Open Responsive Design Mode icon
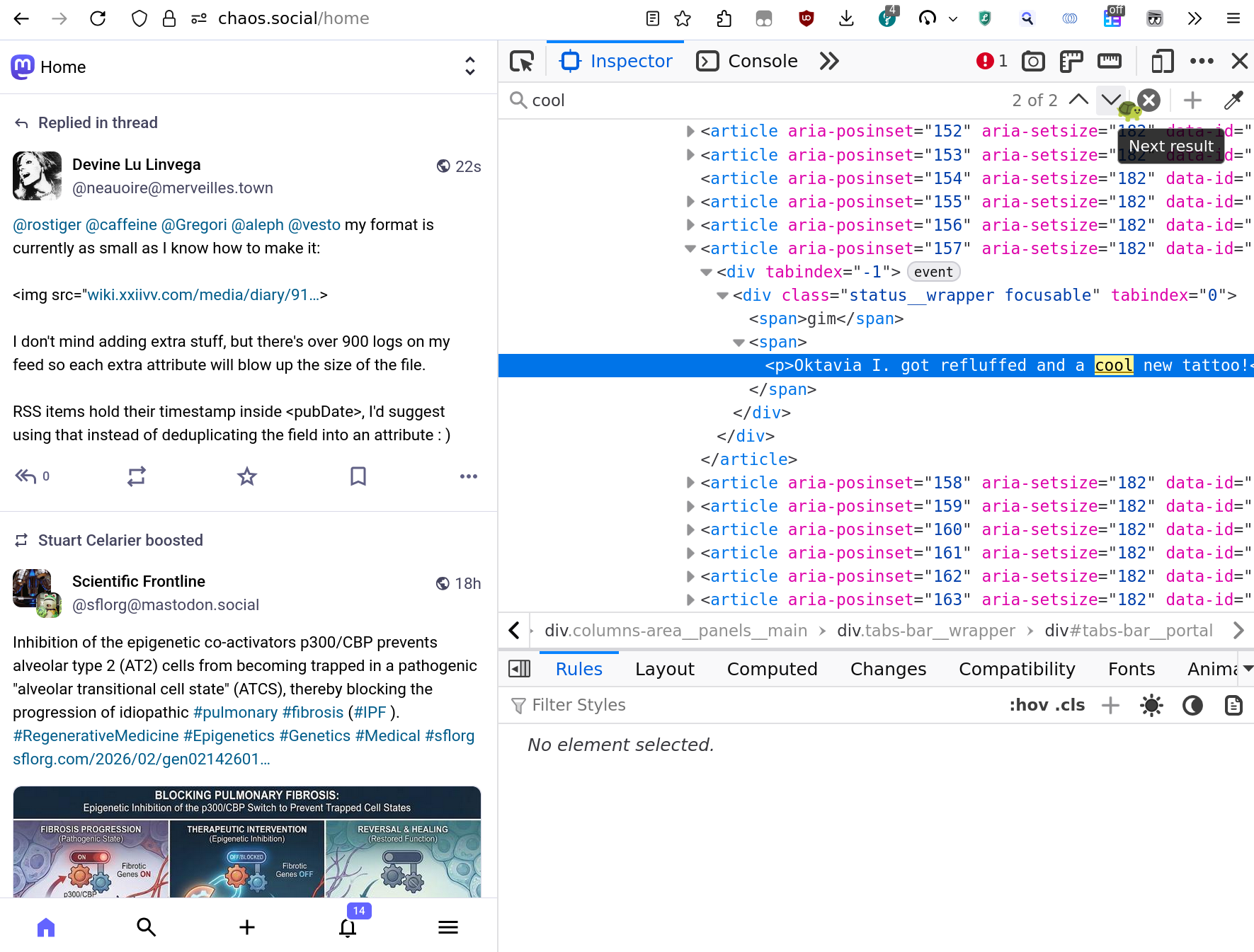This screenshot has width=1254, height=952. (1162, 62)
